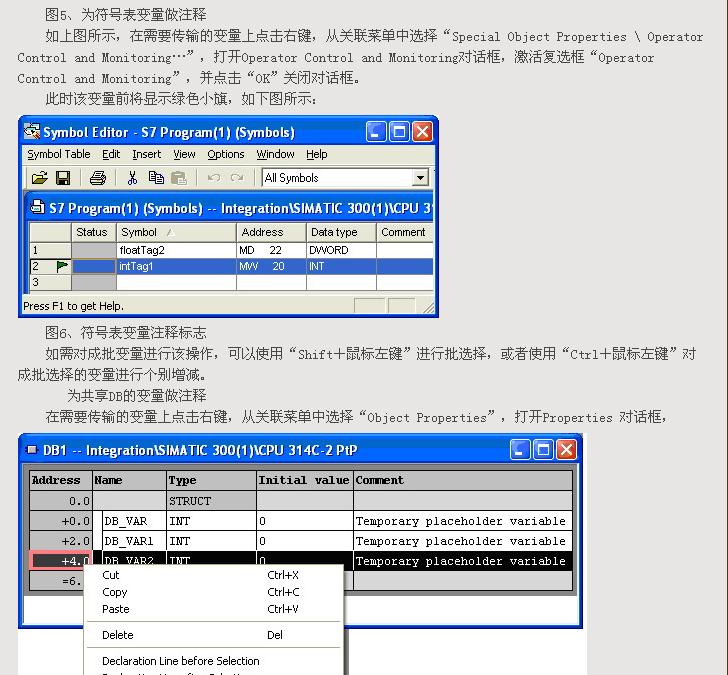Open the View menu
Image resolution: width=728 pixels, height=675 pixels.
(184, 154)
